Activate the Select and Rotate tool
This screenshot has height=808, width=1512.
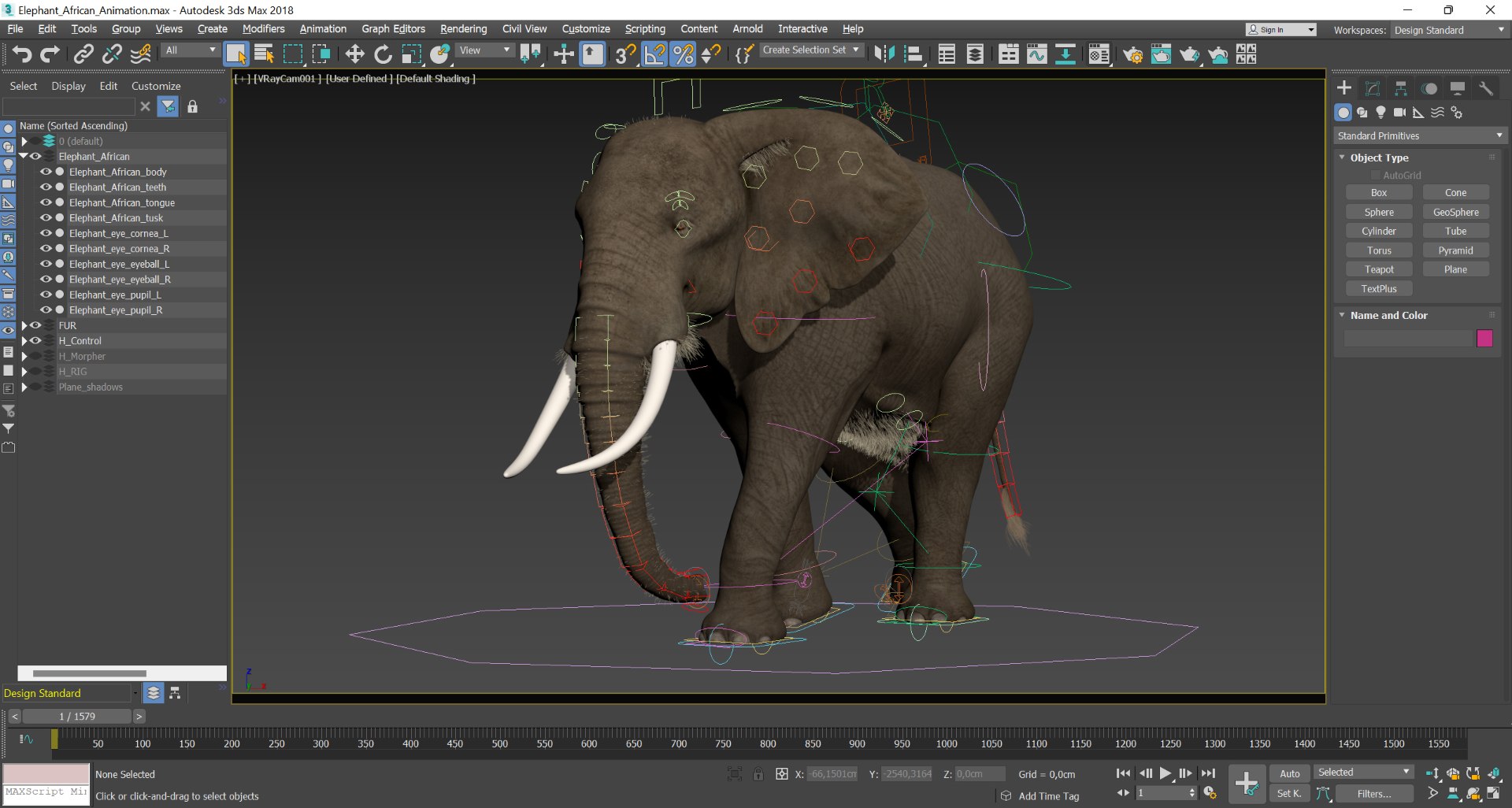click(383, 54)
